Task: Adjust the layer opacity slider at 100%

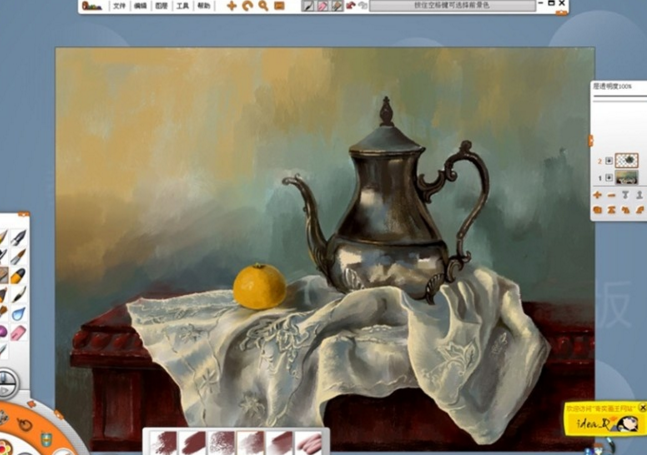Action: click(620, 98)
